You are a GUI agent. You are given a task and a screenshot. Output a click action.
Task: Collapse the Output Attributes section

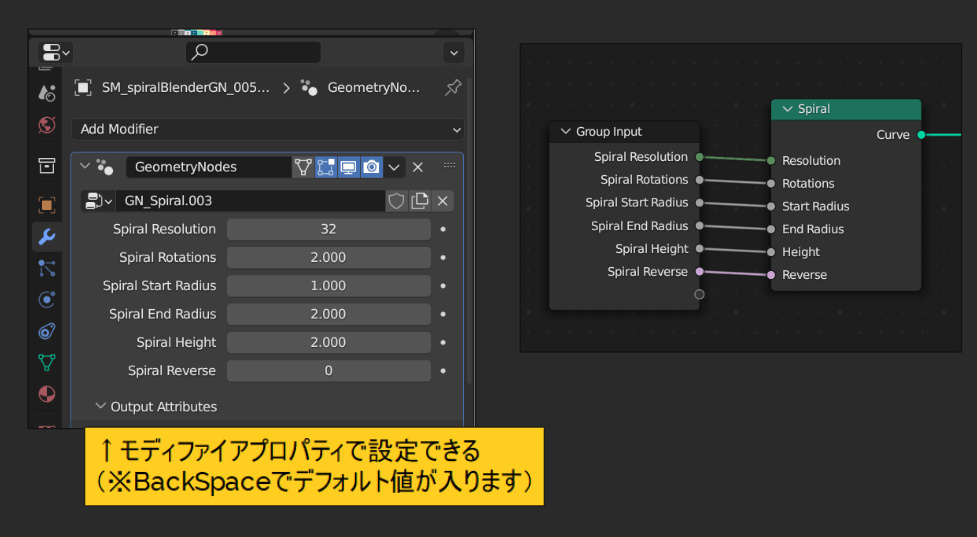tap(100, 406)
